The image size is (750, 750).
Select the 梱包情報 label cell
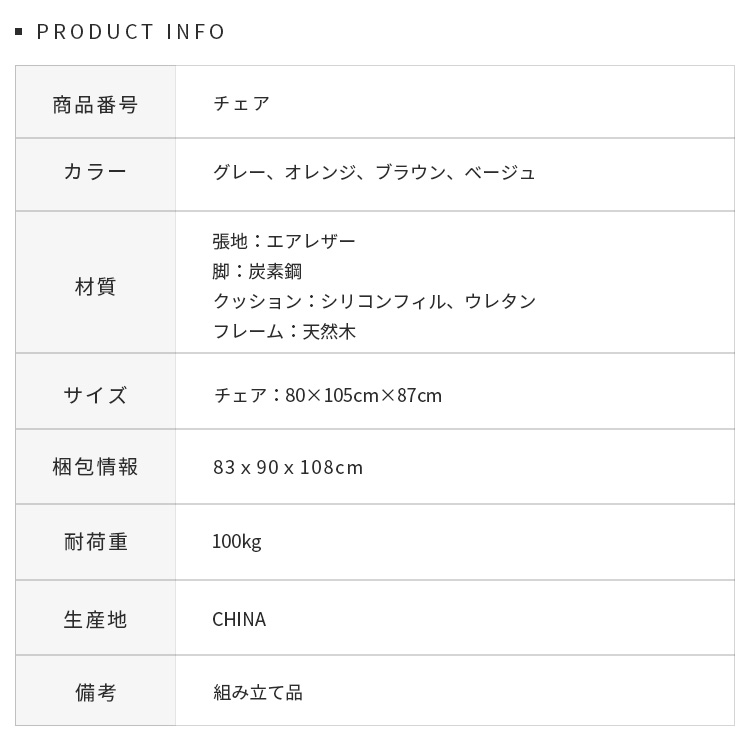tap(95, 467)
